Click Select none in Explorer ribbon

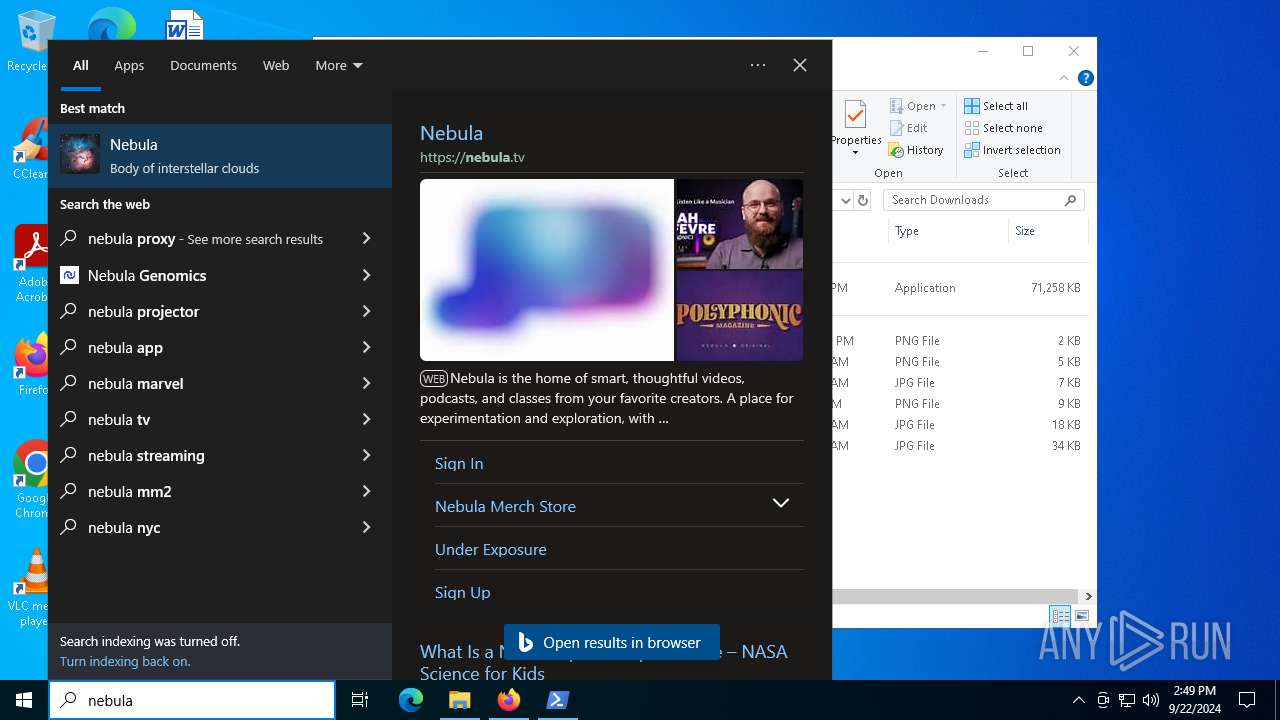(1003, 128)
